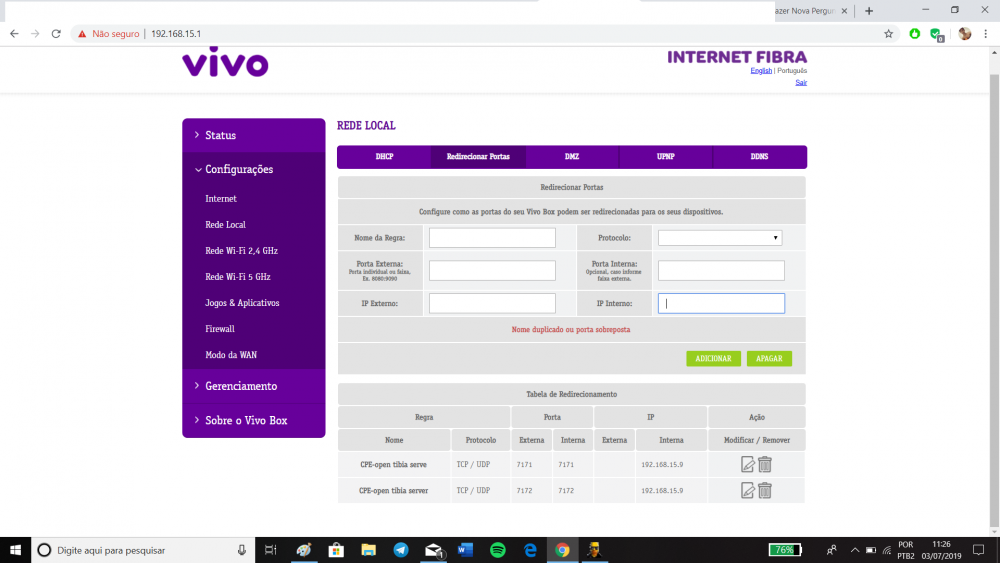The width and height of the screenshot is (1000, 563).
Task: Open Microsoft Edge from the taskbar
Action: point(530,550)
